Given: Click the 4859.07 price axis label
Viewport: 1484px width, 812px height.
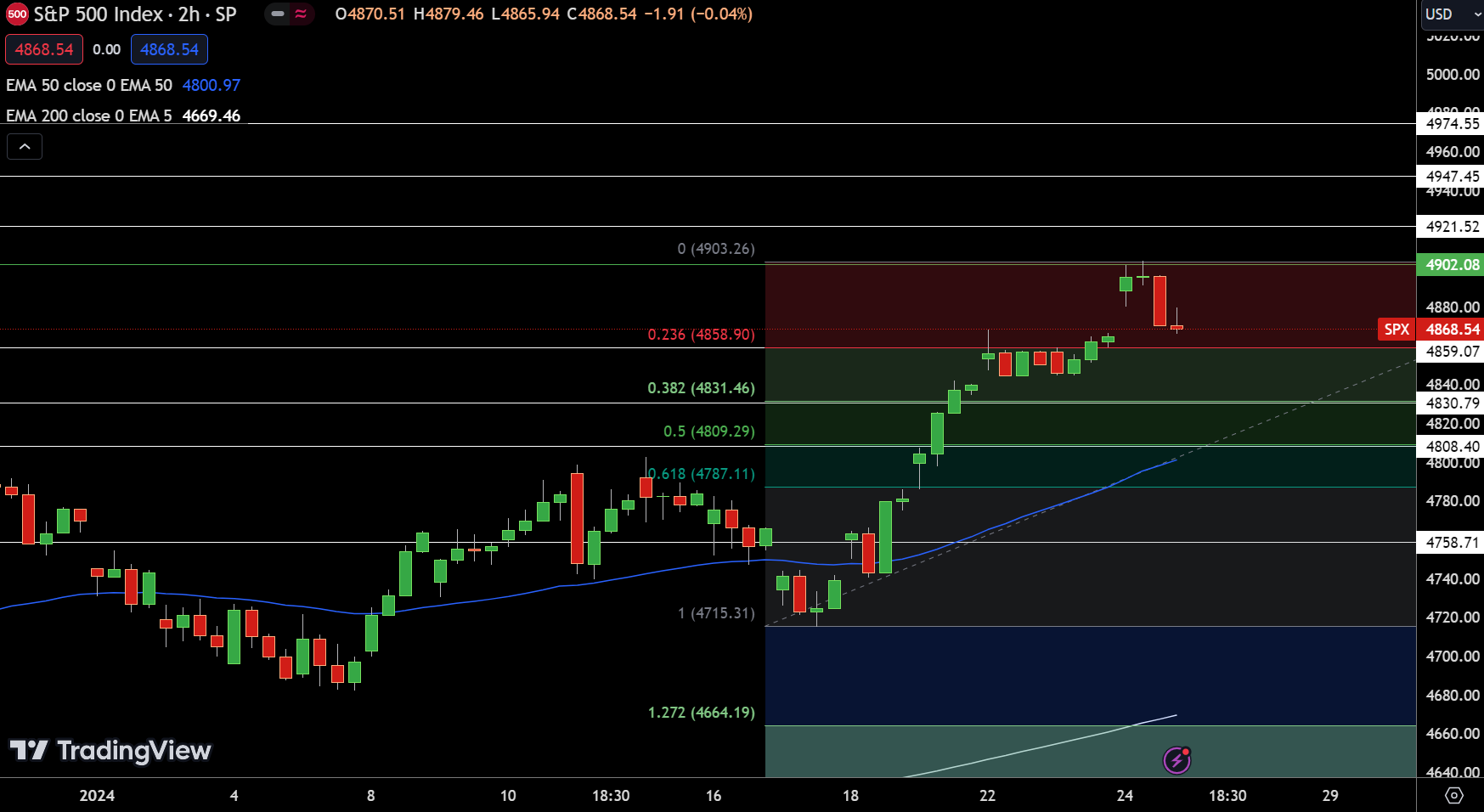Looking at the screenshot, I should 1452,352.
